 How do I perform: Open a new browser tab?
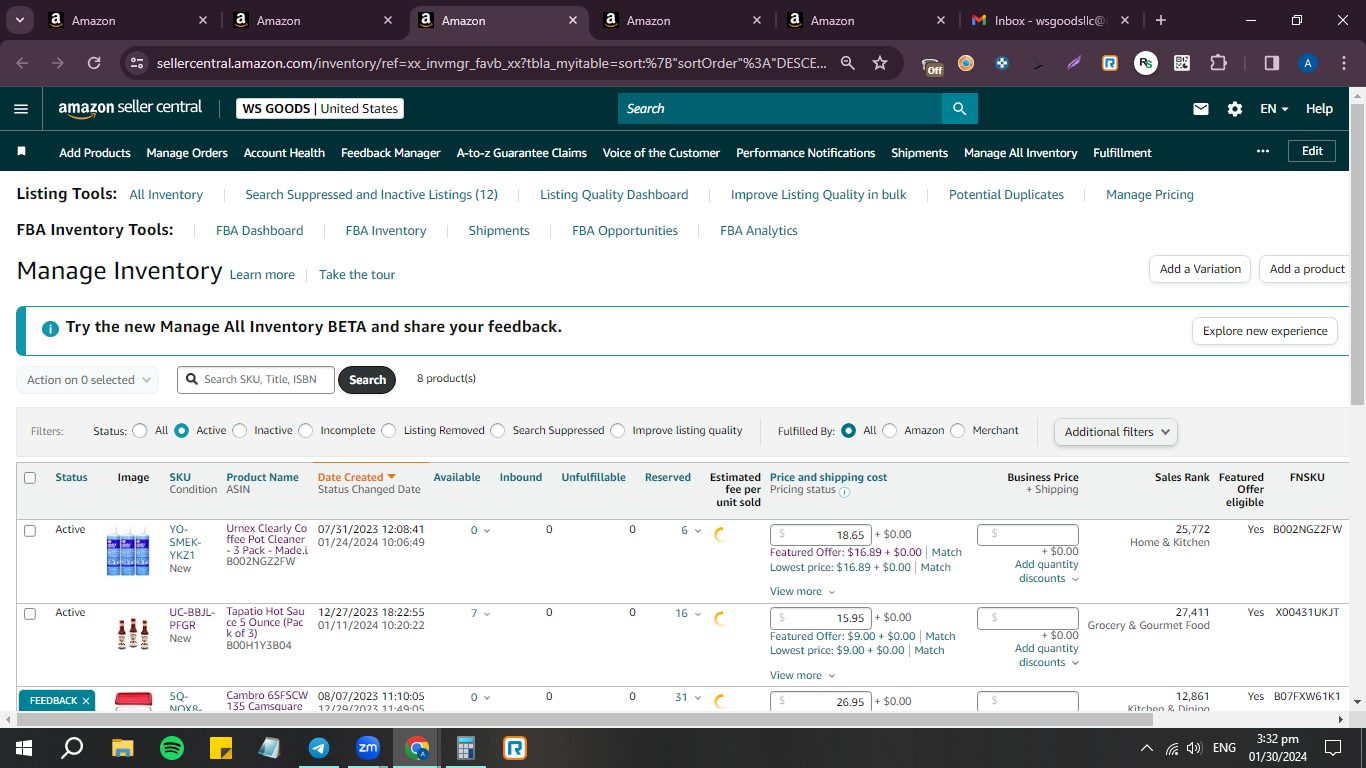(x=1161, y=20)
